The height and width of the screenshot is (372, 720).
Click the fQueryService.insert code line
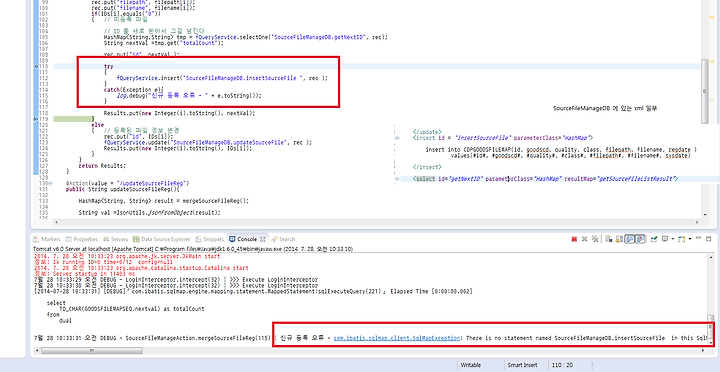[x=222, y=78]
